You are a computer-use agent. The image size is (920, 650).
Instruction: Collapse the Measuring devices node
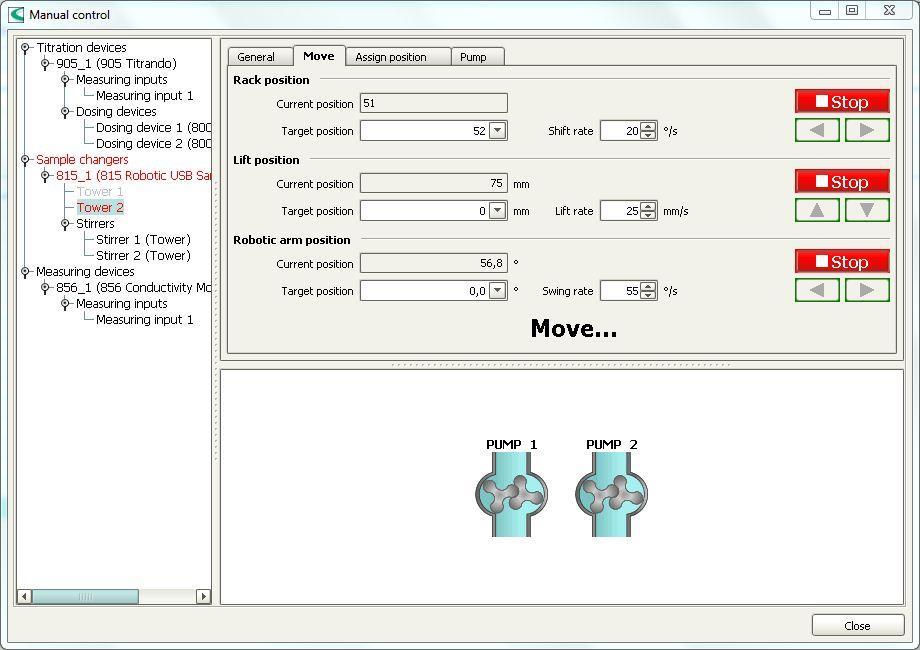(x=25, y=272)
